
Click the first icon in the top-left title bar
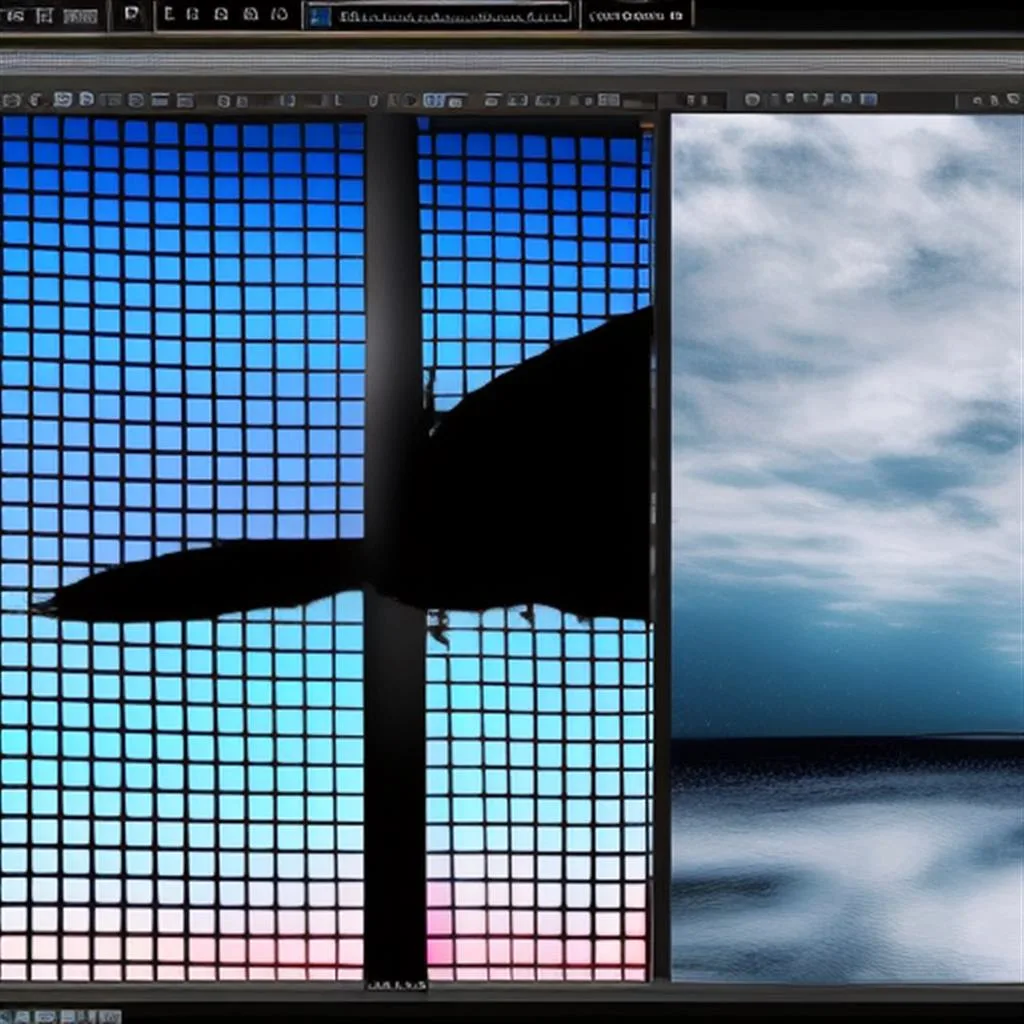click(x=14, y=15)
